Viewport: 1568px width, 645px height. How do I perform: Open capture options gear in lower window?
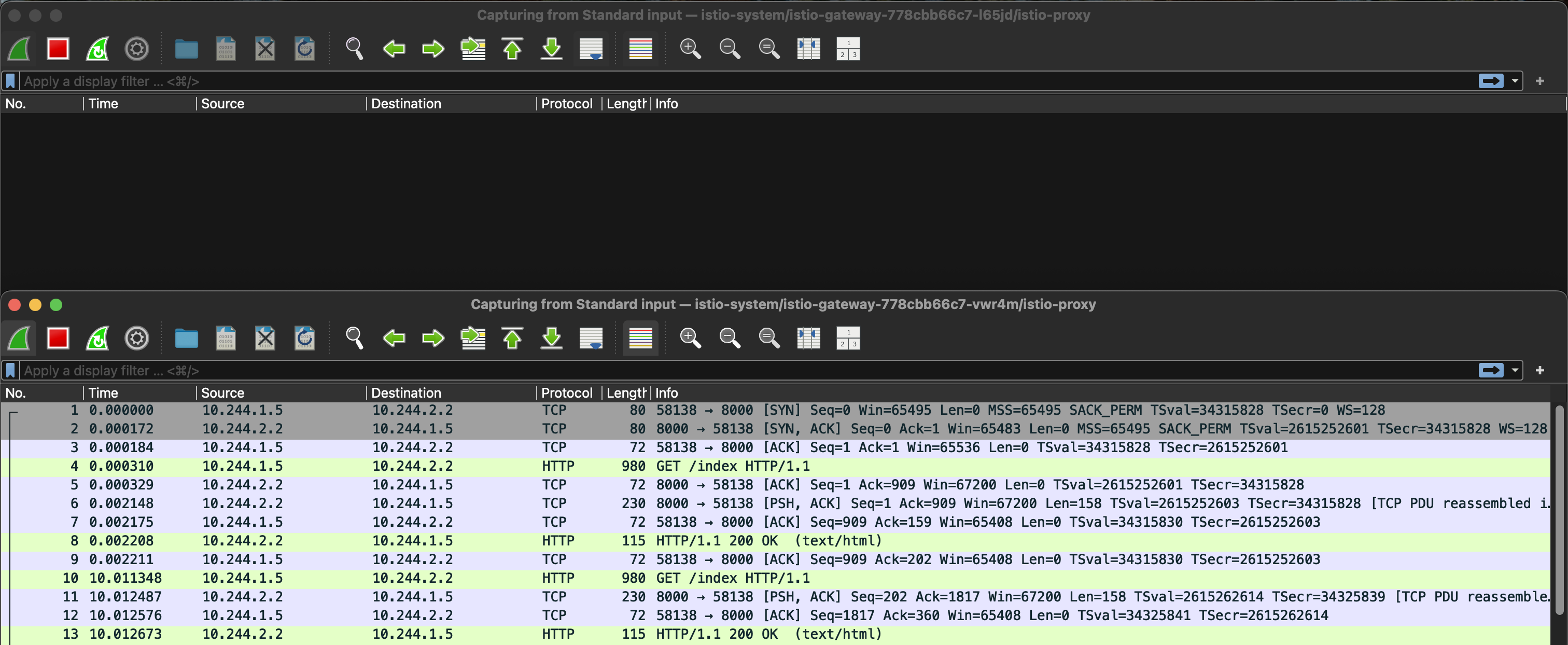tap(136, 339)
